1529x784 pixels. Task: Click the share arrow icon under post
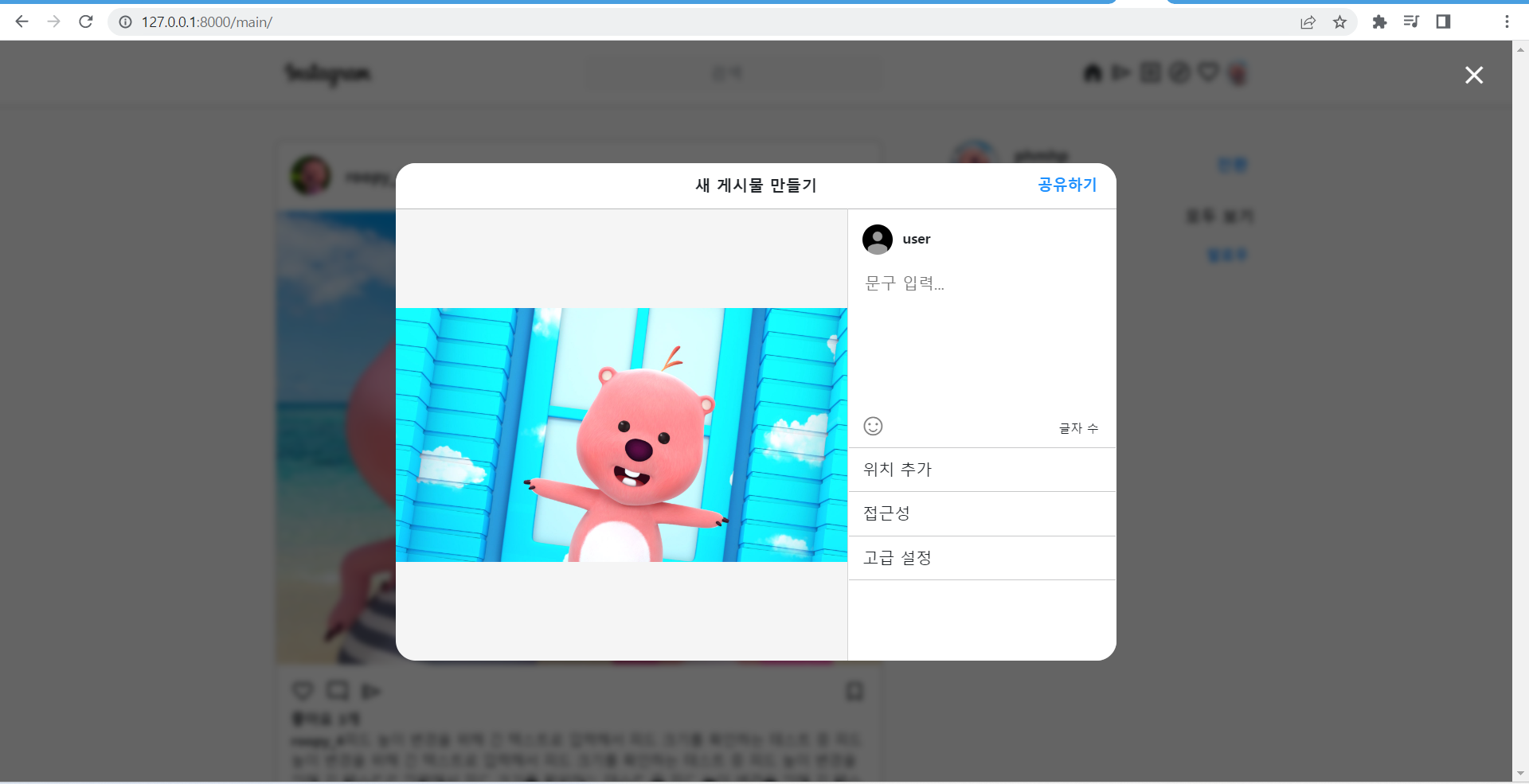pyautogui.click(x=371, y=691)
